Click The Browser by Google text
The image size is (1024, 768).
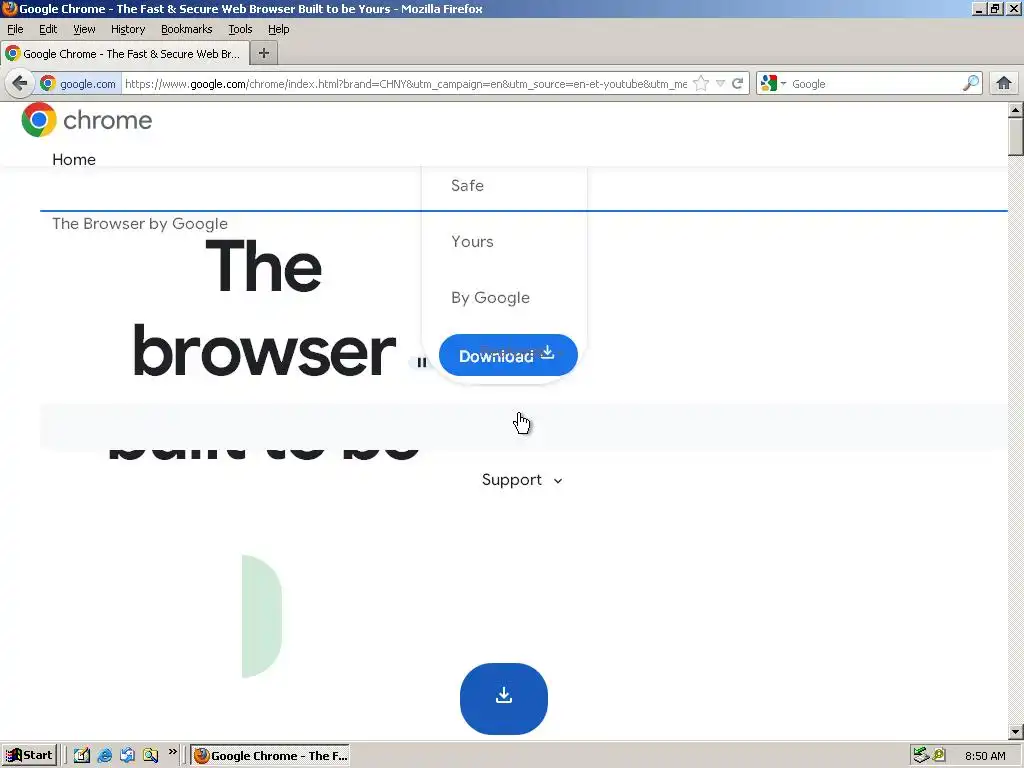pos(140,223)
